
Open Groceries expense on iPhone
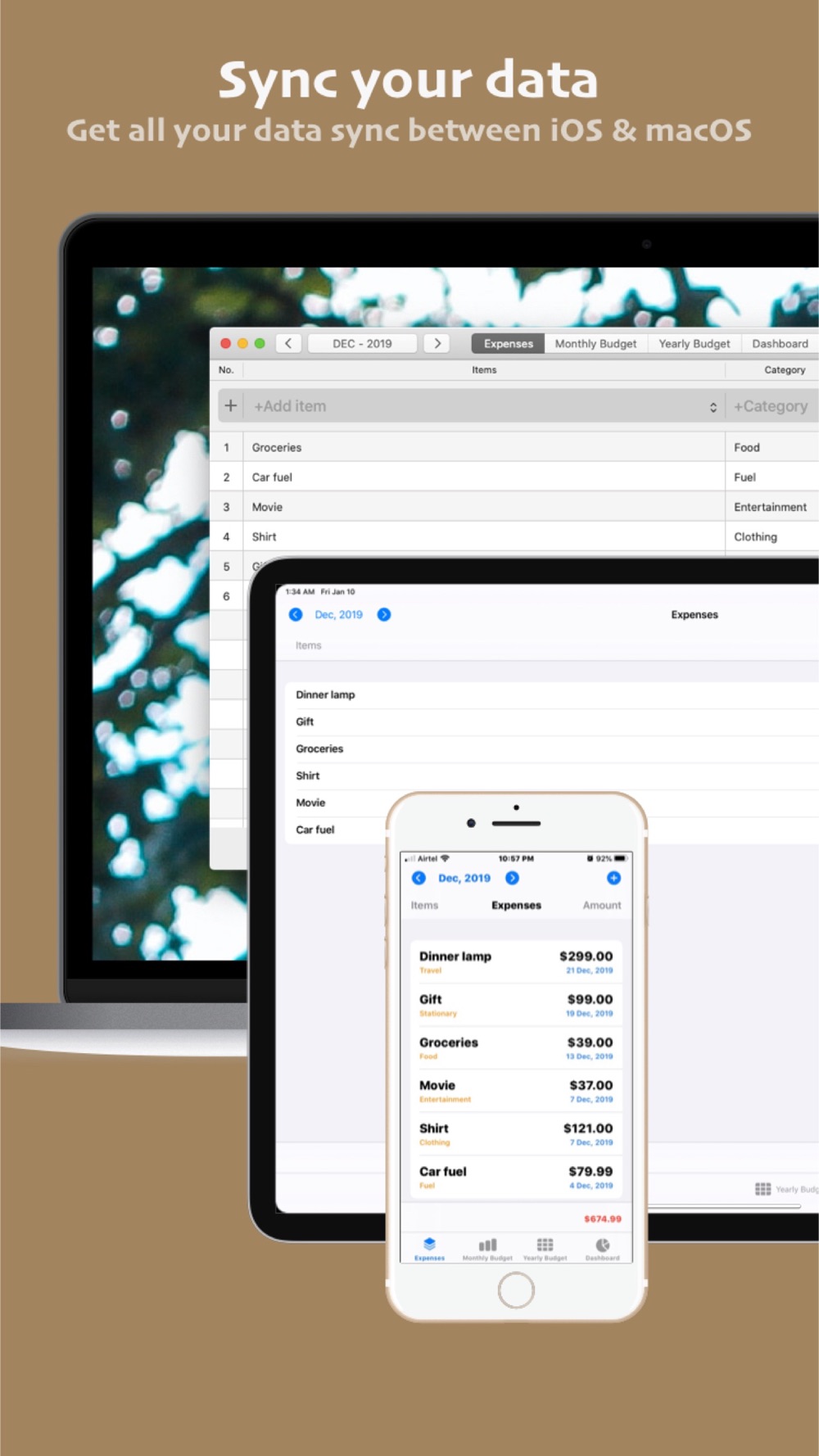(x=516, y=1048)
